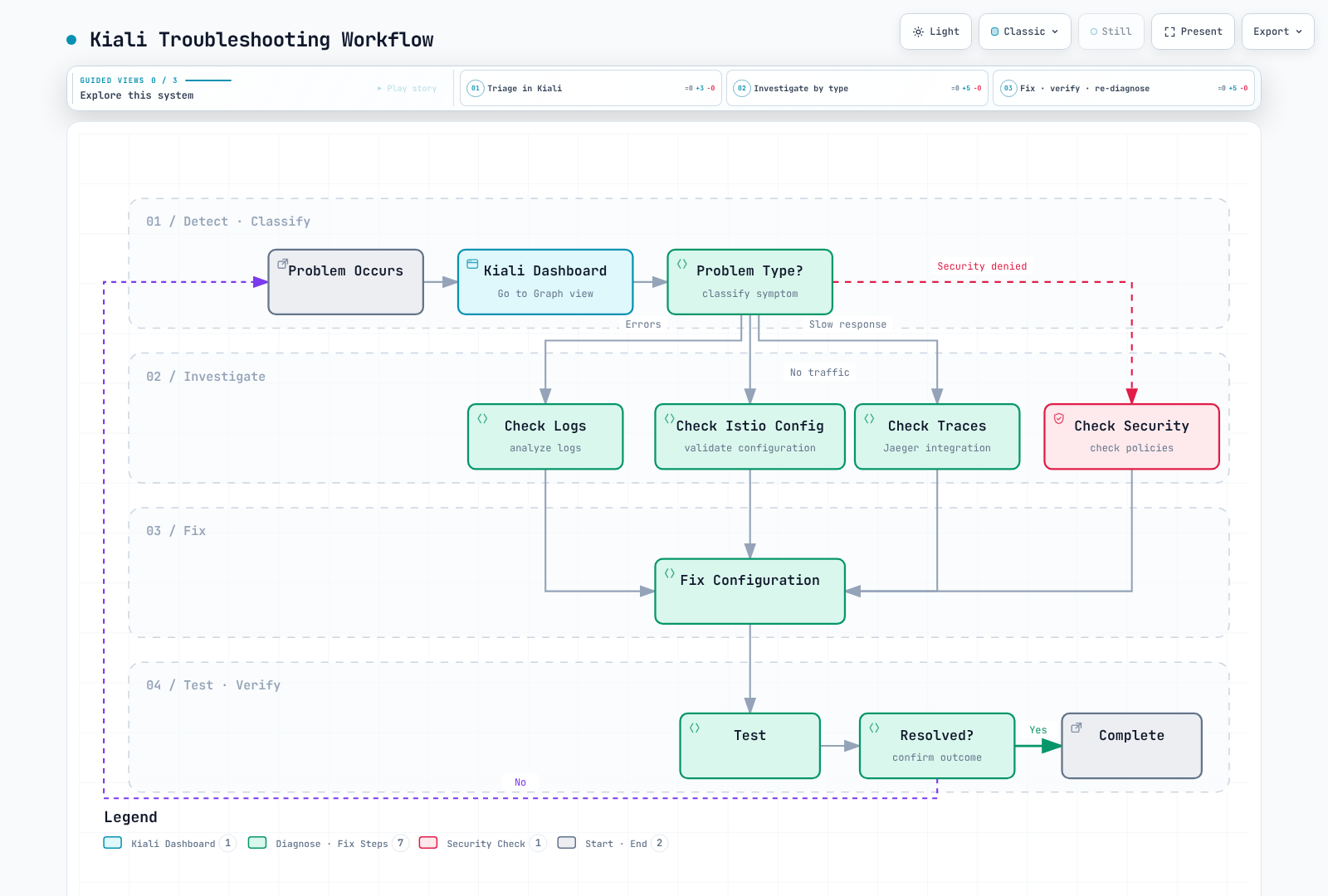Click the Kiali Dashboard legend color swatch

[x=113, y=843]
